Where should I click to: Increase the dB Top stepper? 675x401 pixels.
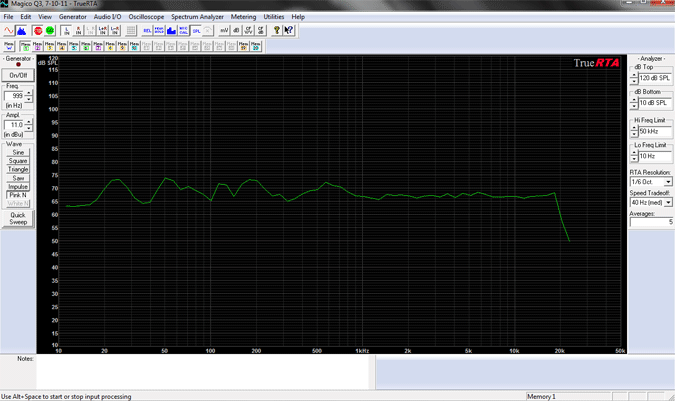pyautogui.click(x=634, y=76)
